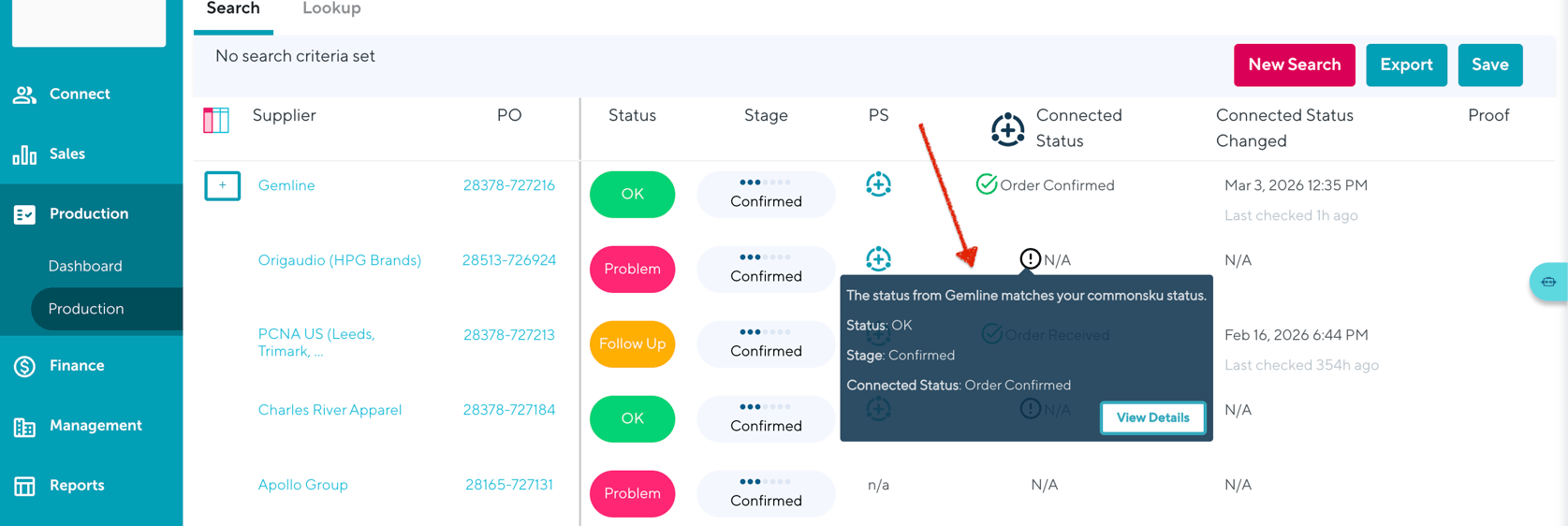This screenshot has height=526, width=1568.
Task: Open PO 28378-727216
Action: [509, 185]
